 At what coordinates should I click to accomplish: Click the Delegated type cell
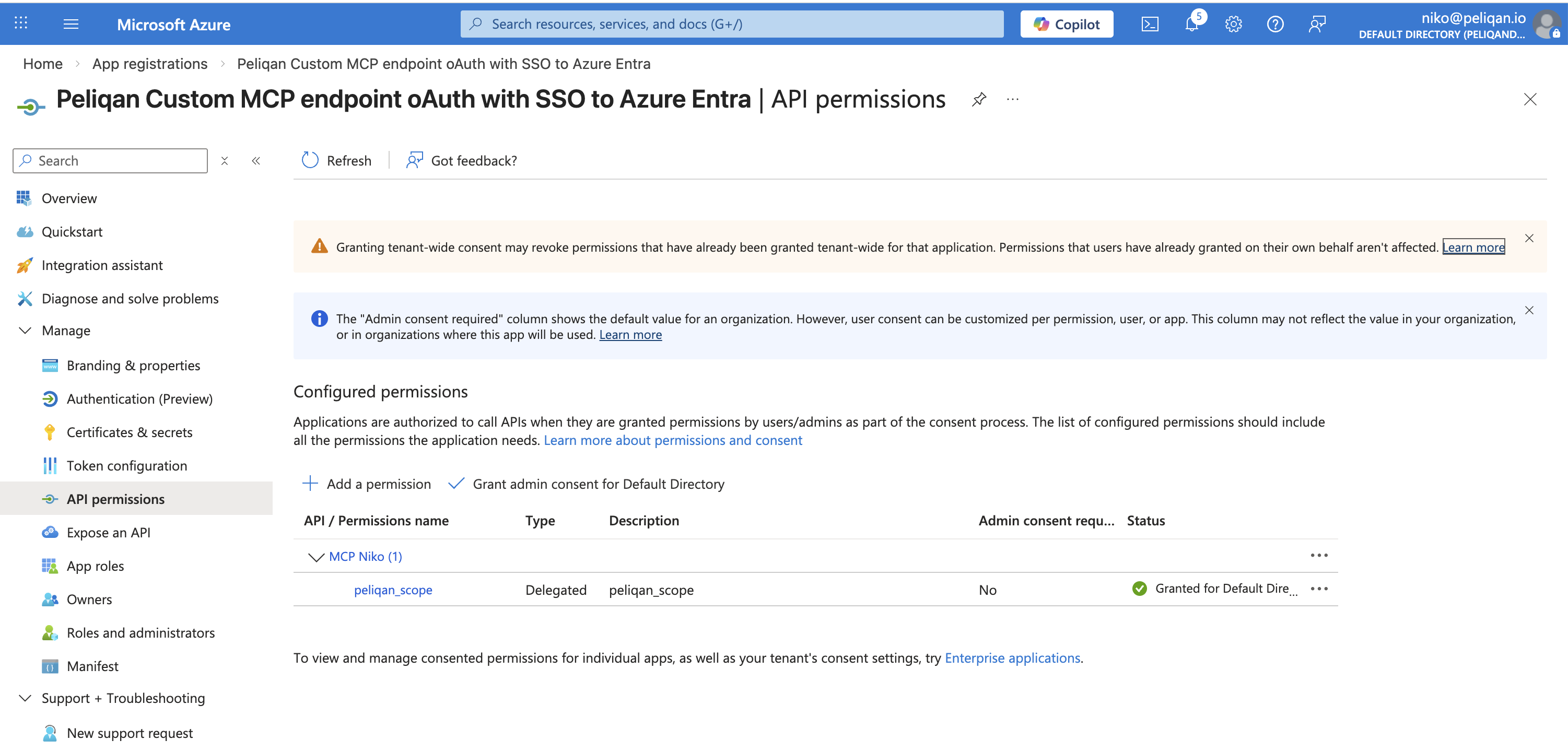click(556, 590)
